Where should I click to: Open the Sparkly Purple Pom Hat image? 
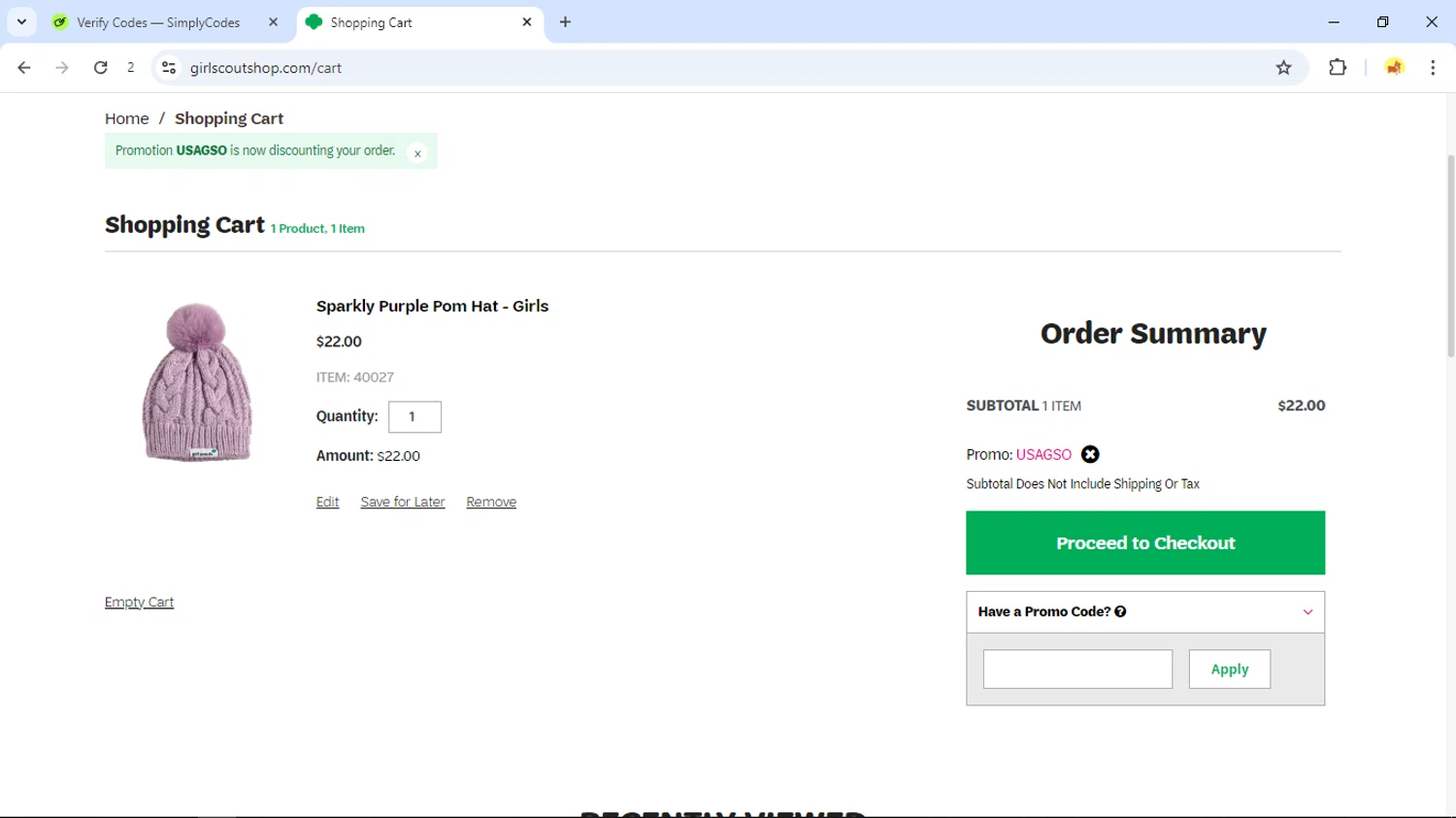tap(197, 382)
